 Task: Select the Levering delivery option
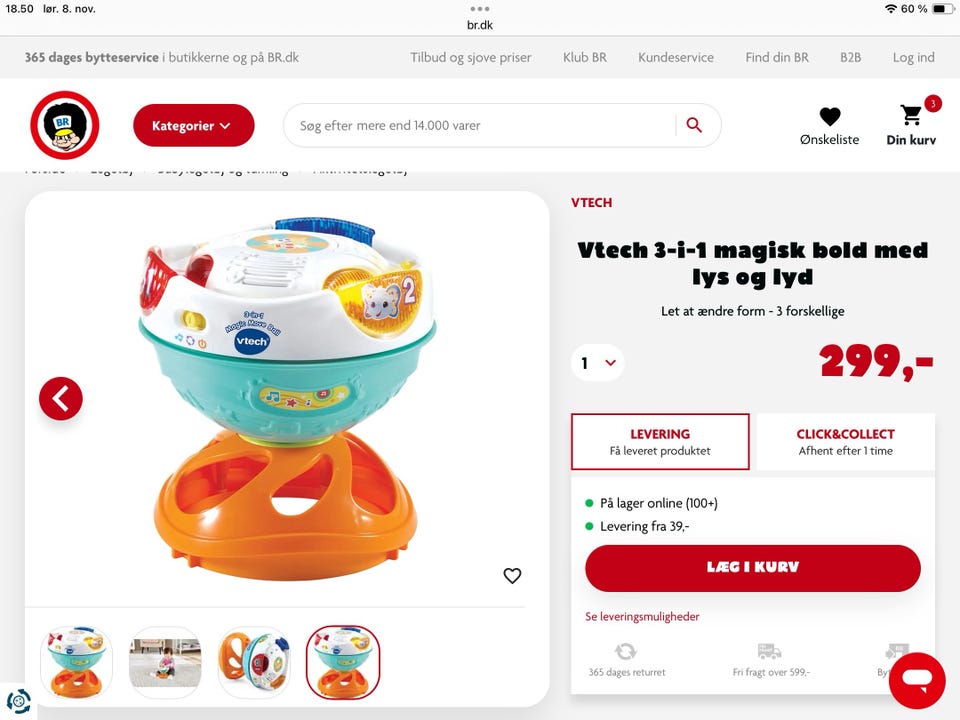point(660,442)
